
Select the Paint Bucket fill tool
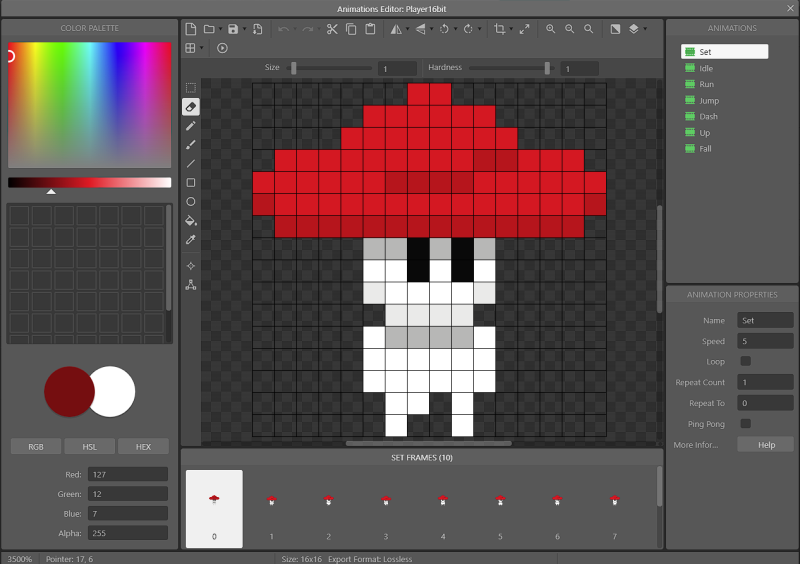(x=191, y=220)
